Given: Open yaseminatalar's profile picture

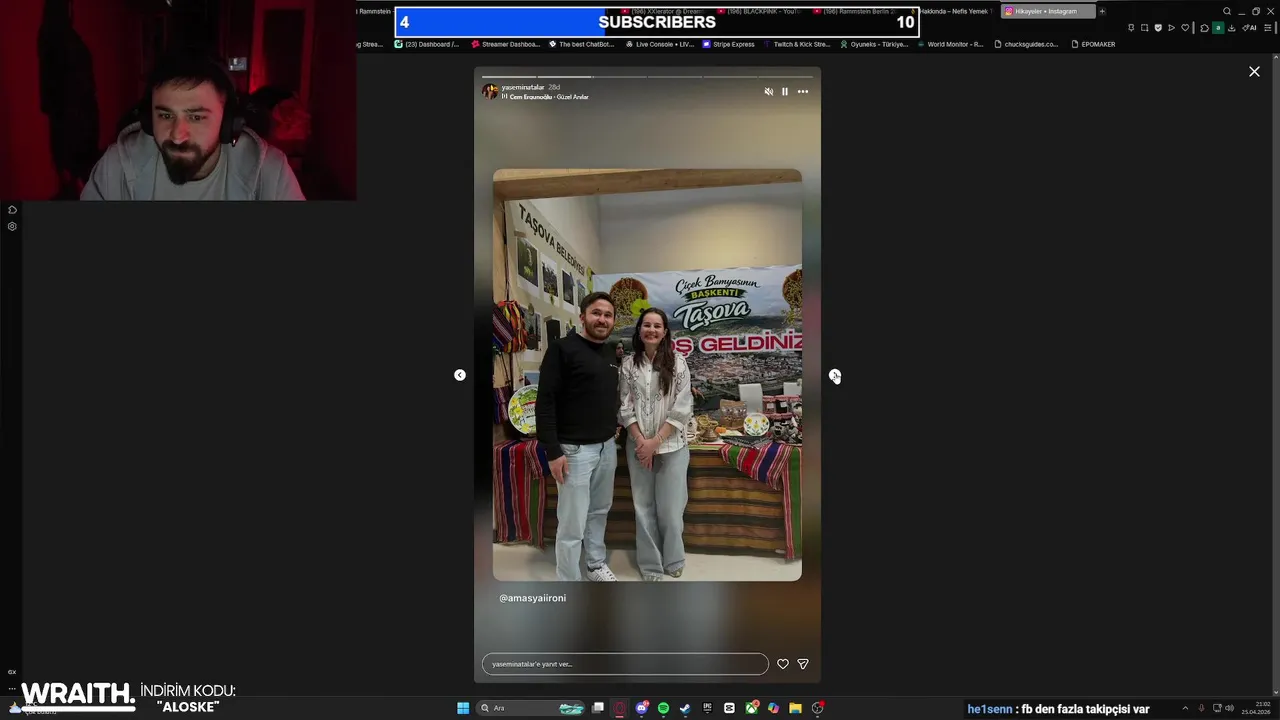Looking at the screenshot, I should 490,91.
